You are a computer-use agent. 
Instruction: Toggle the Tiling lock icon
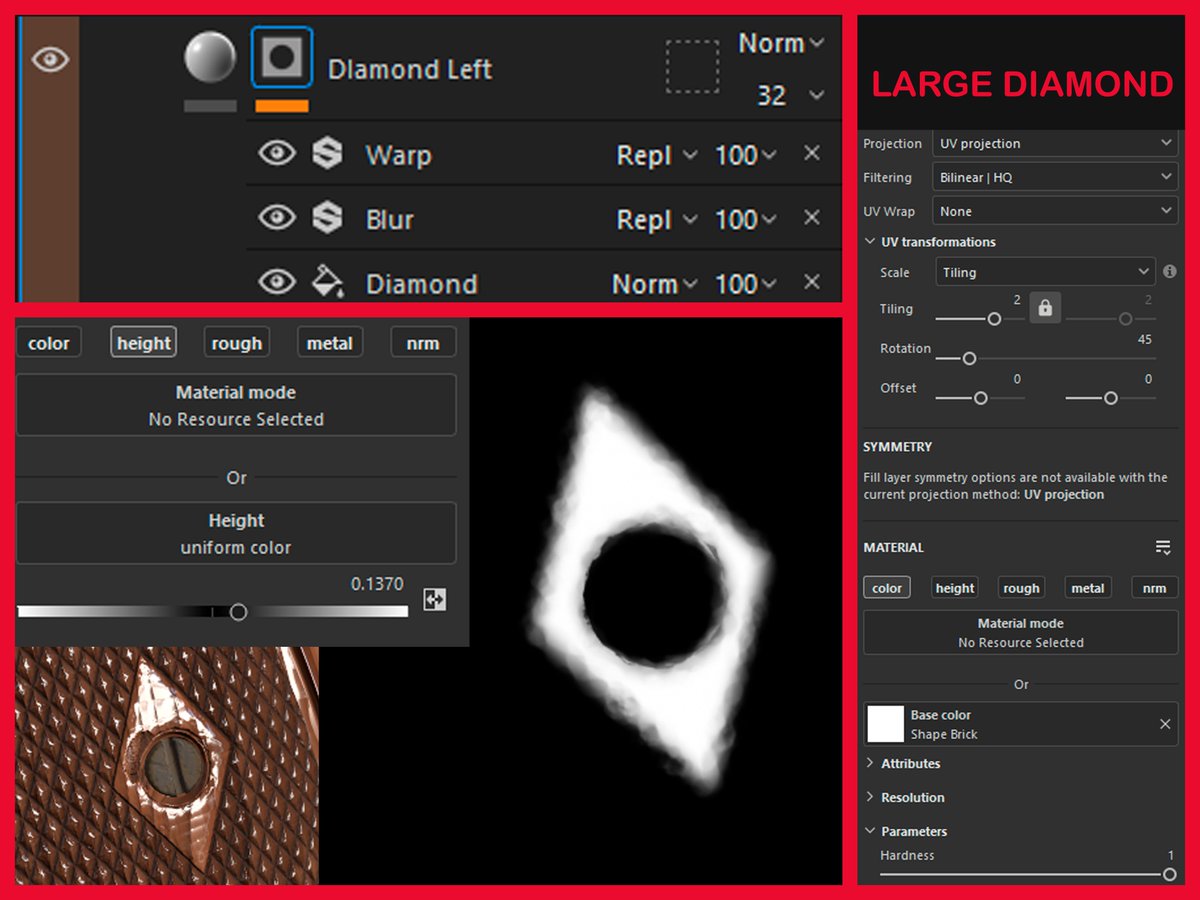(x=1045, y=308)
